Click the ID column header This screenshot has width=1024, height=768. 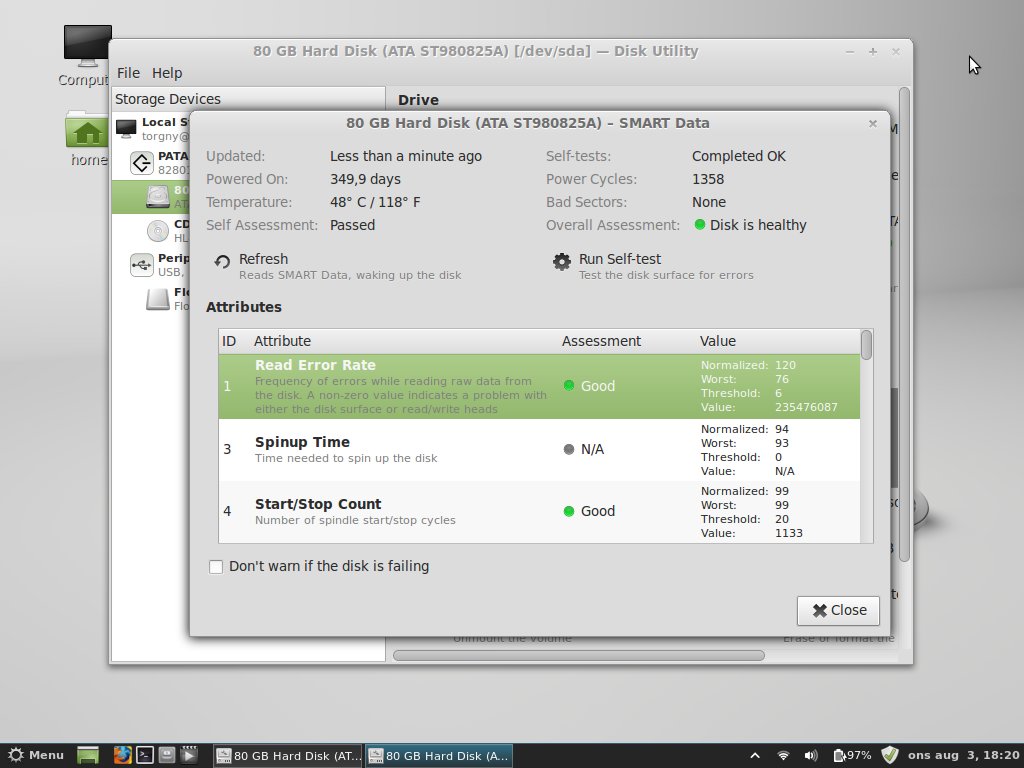[229, 342]
